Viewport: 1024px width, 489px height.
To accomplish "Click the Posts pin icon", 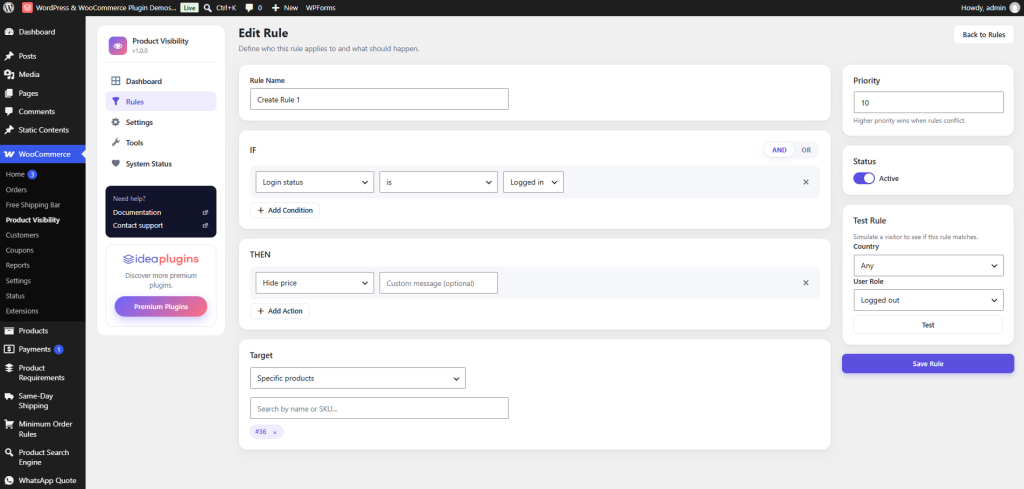I will (x=9, y=56).
